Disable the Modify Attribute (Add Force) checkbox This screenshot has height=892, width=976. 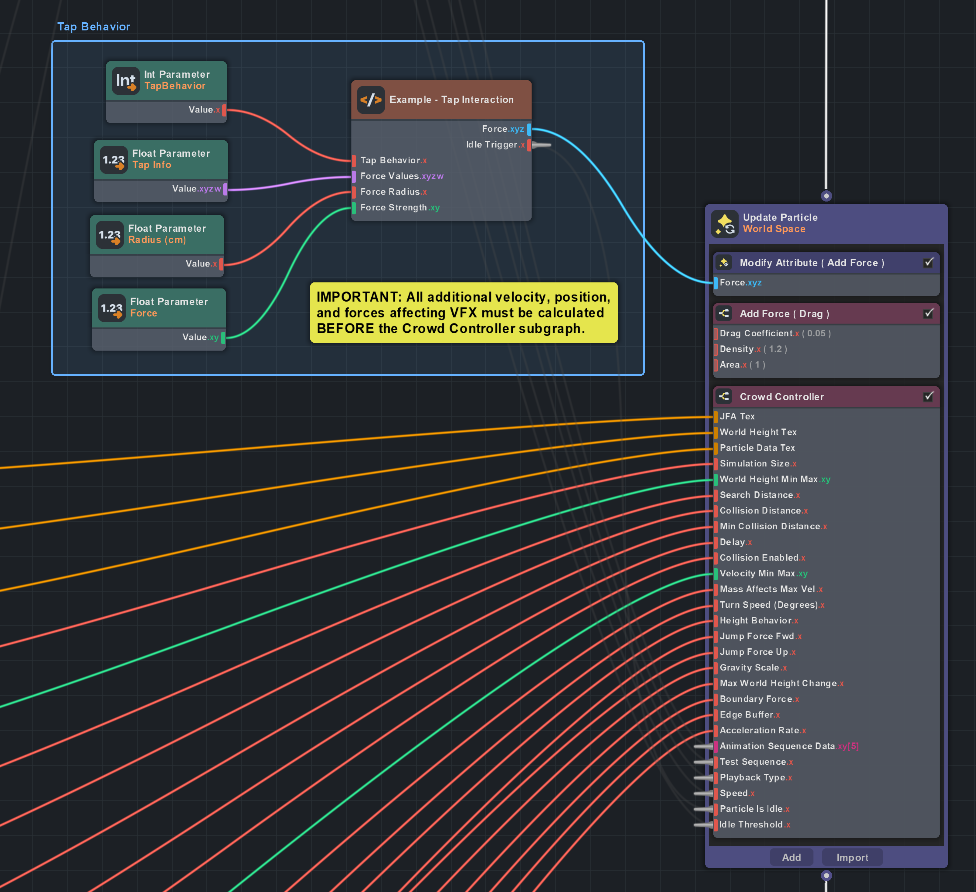(929, 262)
